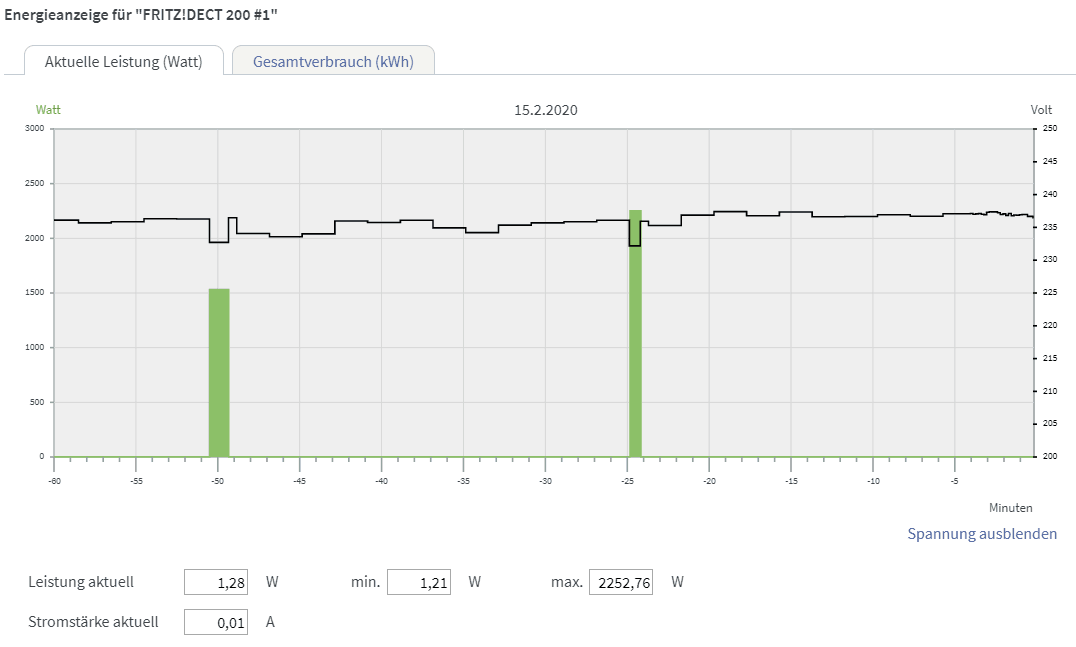The width and height of the screenshot is (1076, 647).
Task: Click the min. power field showing 1,21
Action: [419, 582]
